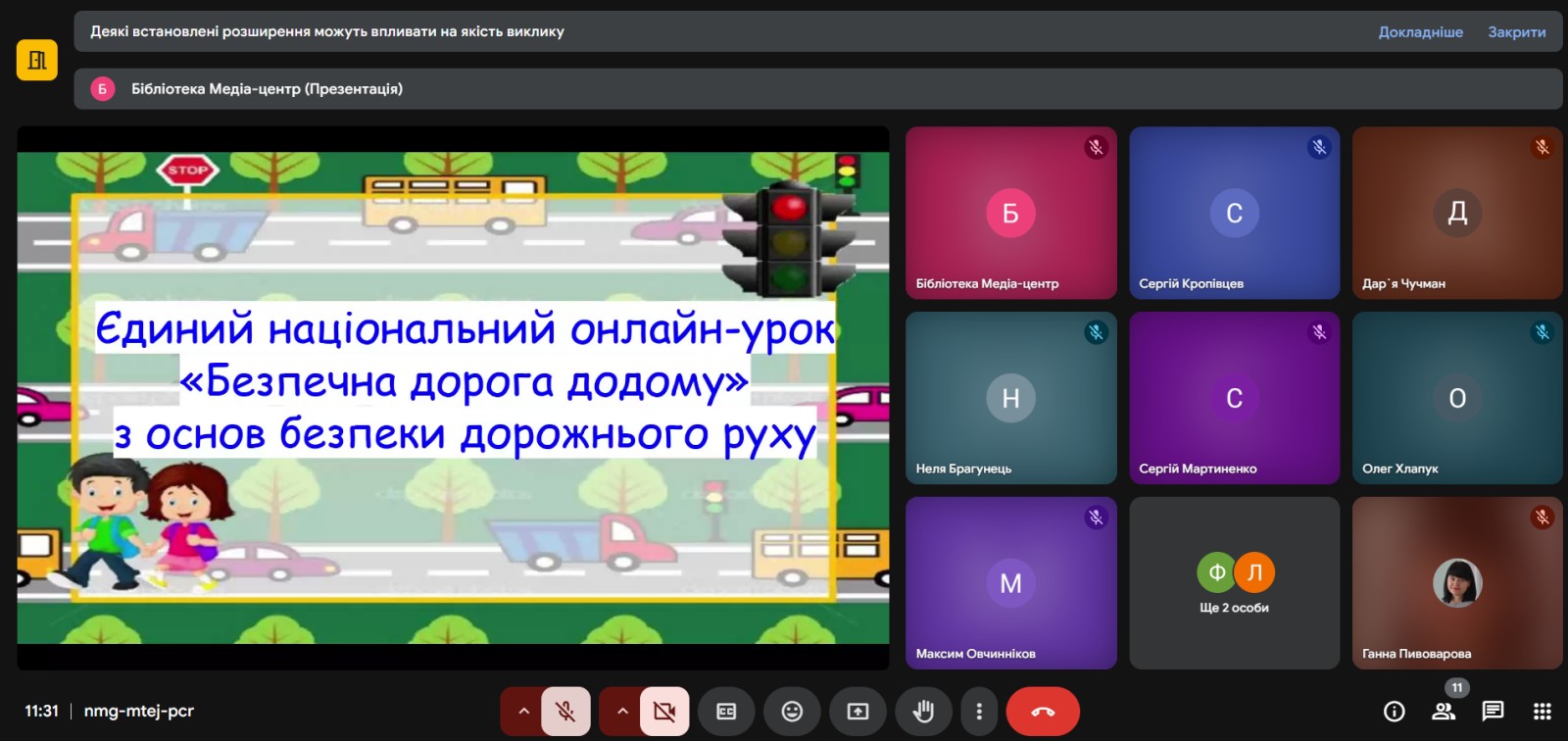The image size is (1568, 741).
Task: Click the pink Б presenter avatar in banner
Action: coord(102,89)
